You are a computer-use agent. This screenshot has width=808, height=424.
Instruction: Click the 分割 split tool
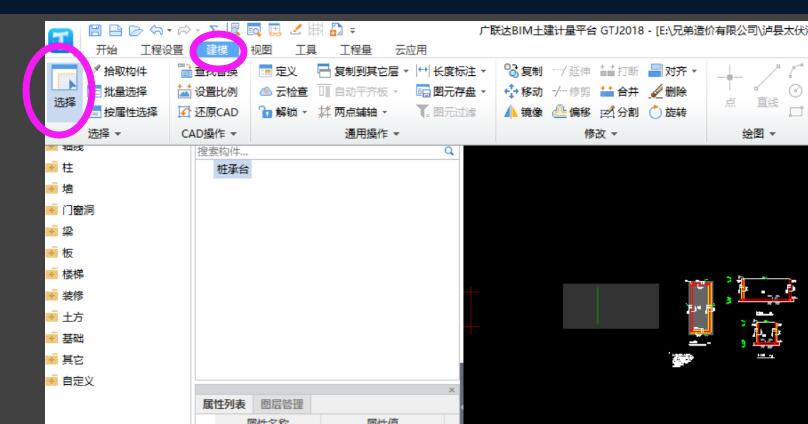click(x=619, y=112)
